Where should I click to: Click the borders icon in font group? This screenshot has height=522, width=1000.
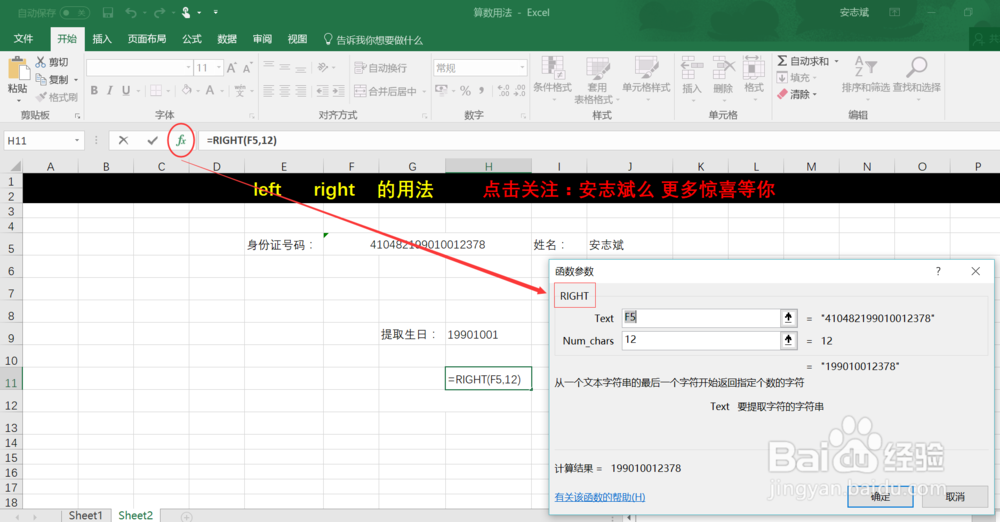tap(156, 91)
